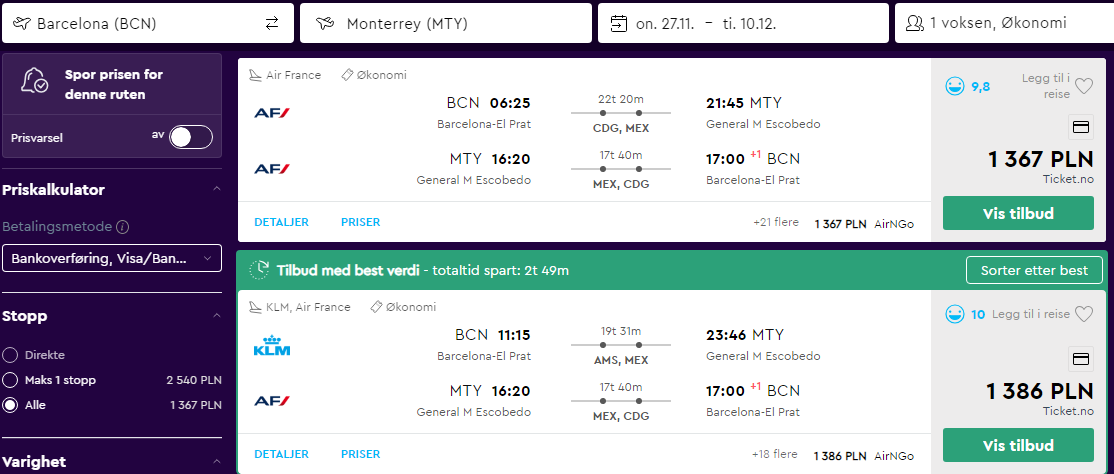Click the credit card icon above 1 386 PLN

1081,360
